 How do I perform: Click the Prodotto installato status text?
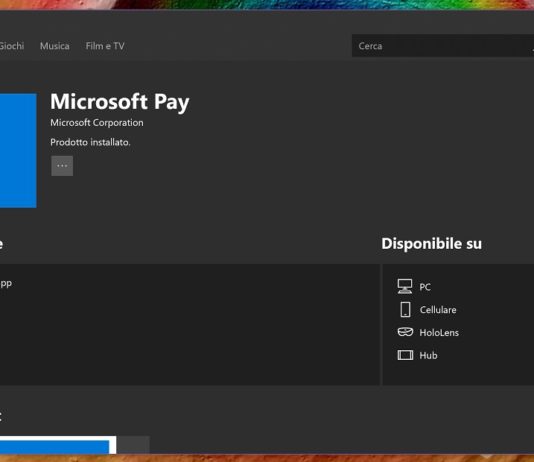90,142
